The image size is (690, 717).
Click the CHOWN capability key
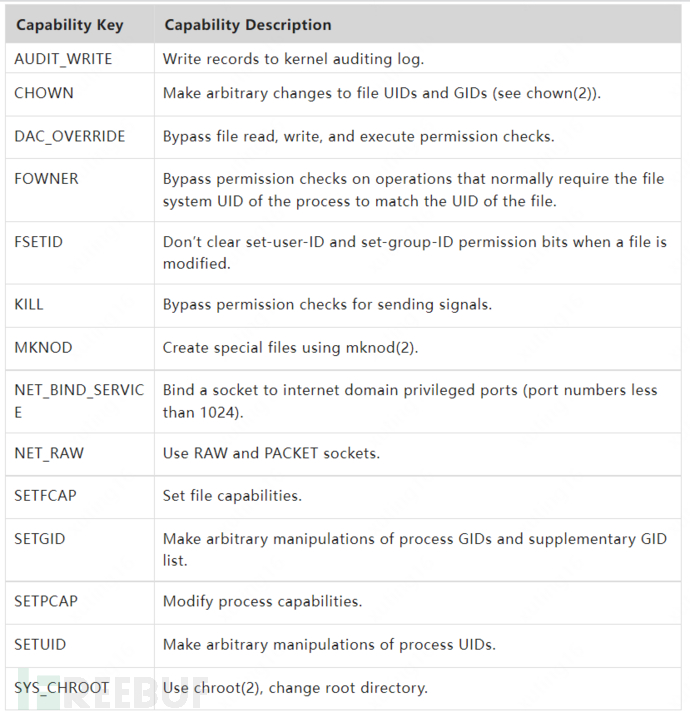click(45, 93)
